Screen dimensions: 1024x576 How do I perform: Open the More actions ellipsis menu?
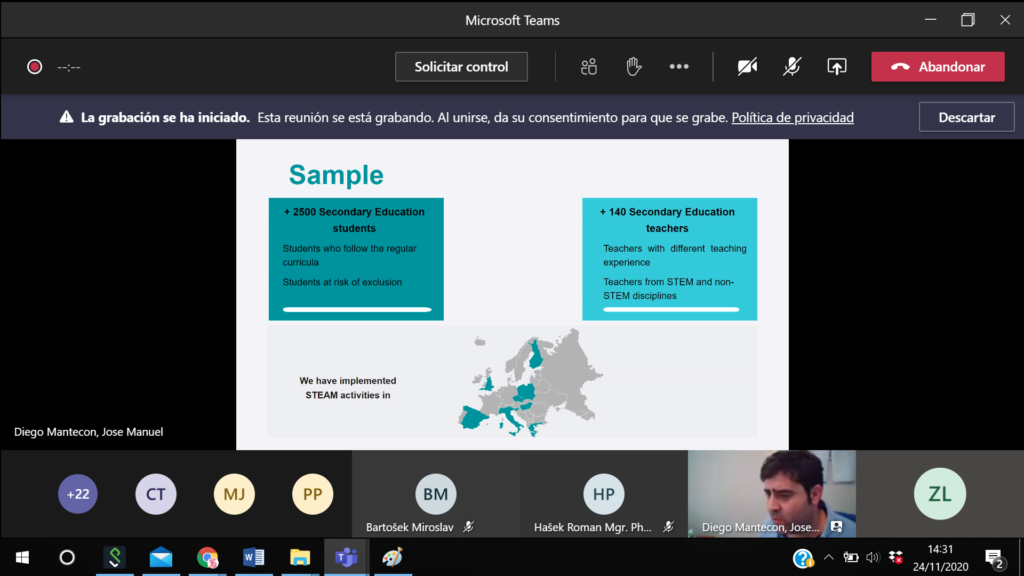tap(679, 67)
